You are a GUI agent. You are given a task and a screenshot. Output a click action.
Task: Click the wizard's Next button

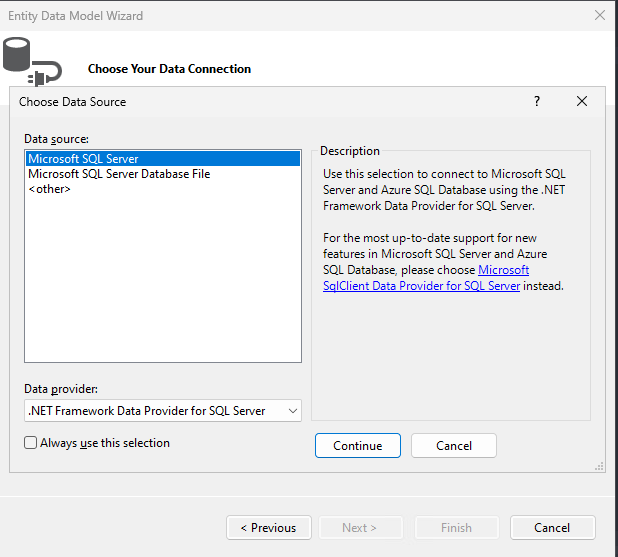pos(361,527)
